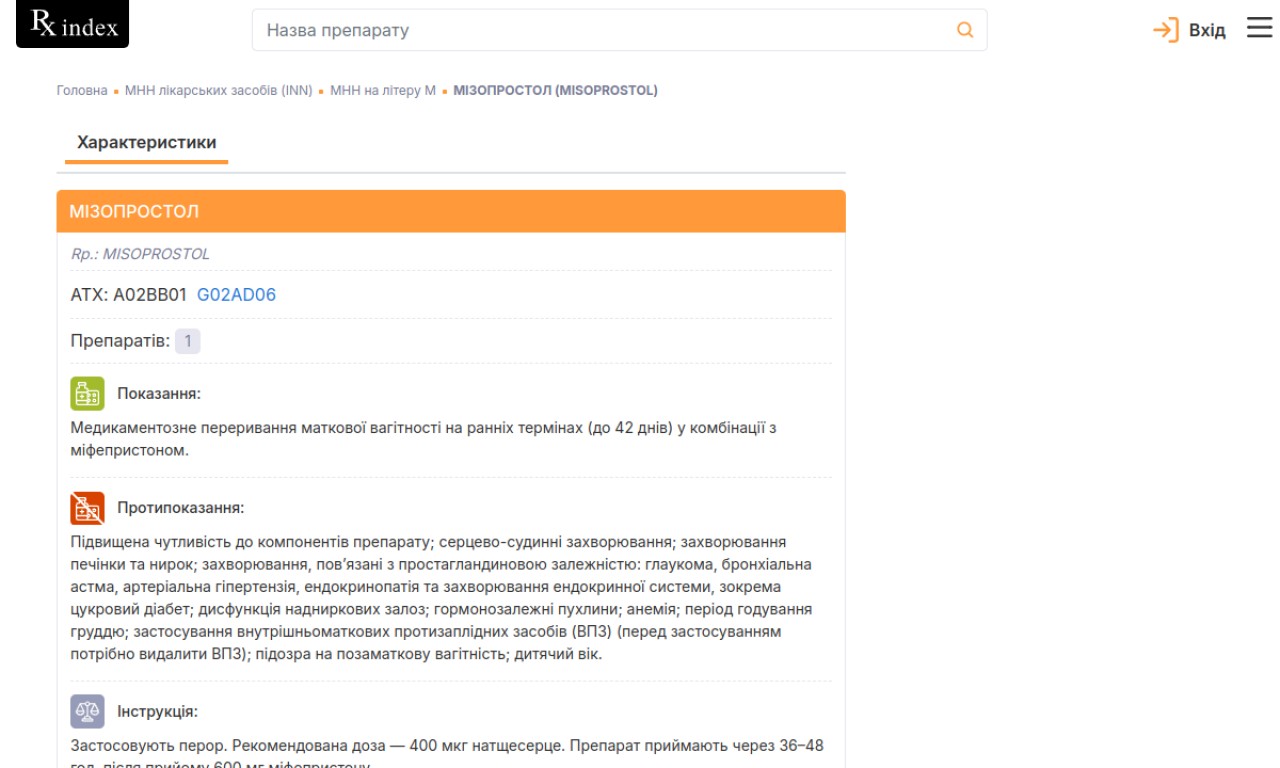Image resolution: width=1280 pixels, height=768 pixels.
Task: Open МНН лікарських засобів (INN) breadcrumb
Action: coord(218,90)
